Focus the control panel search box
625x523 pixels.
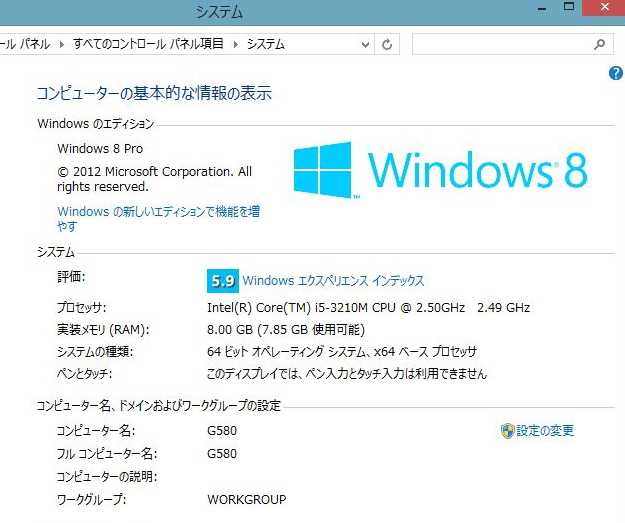click(x=512, y=44)
